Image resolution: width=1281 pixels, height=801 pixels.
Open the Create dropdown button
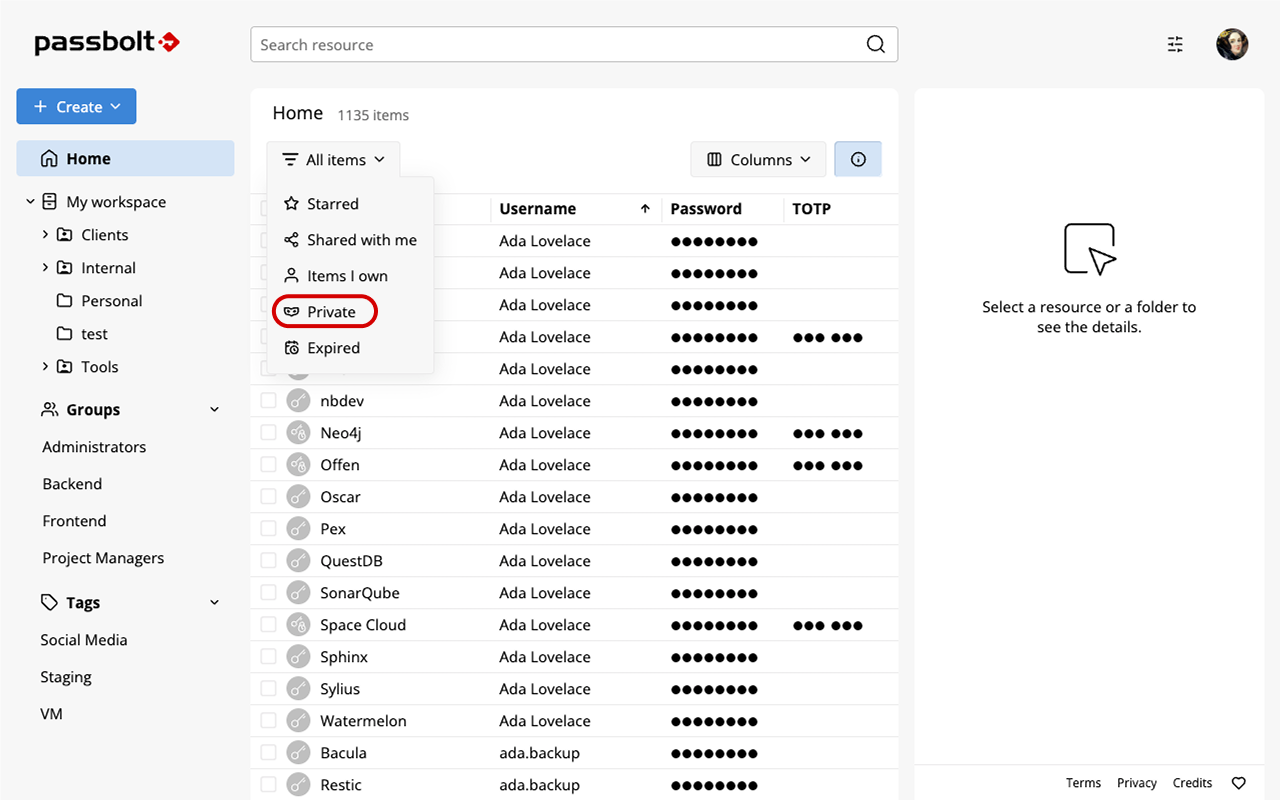point(76,107)
